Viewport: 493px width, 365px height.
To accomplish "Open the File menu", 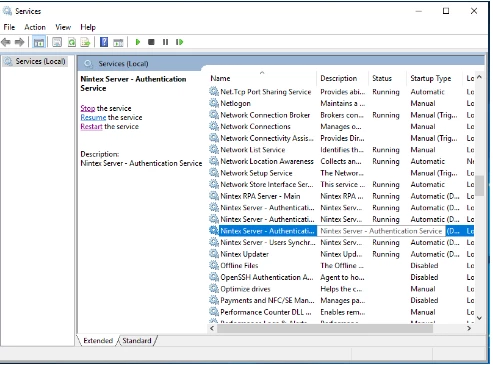I will pyautogui.click(x=9, y=27).
